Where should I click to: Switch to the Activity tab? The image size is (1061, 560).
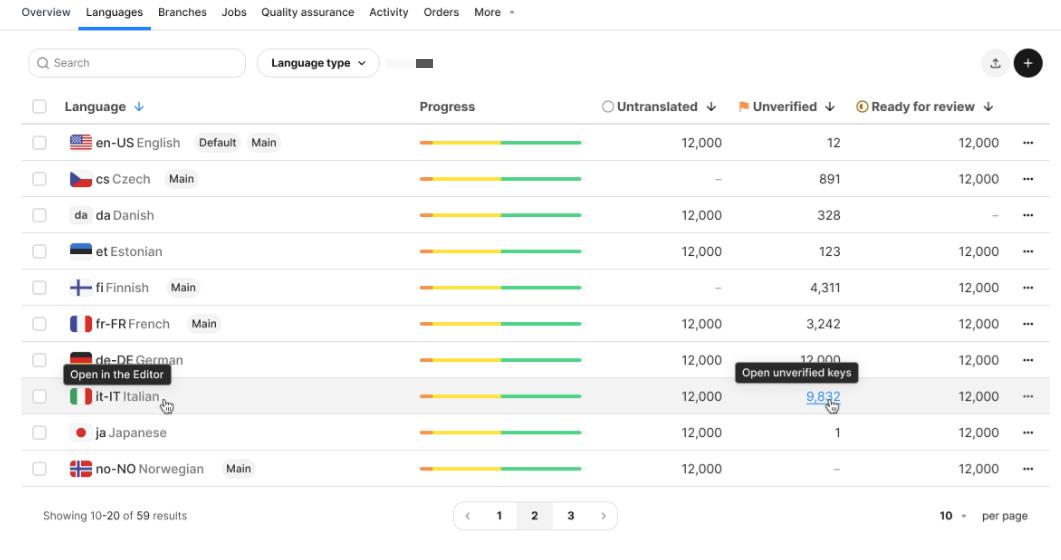tap(388, 12)
